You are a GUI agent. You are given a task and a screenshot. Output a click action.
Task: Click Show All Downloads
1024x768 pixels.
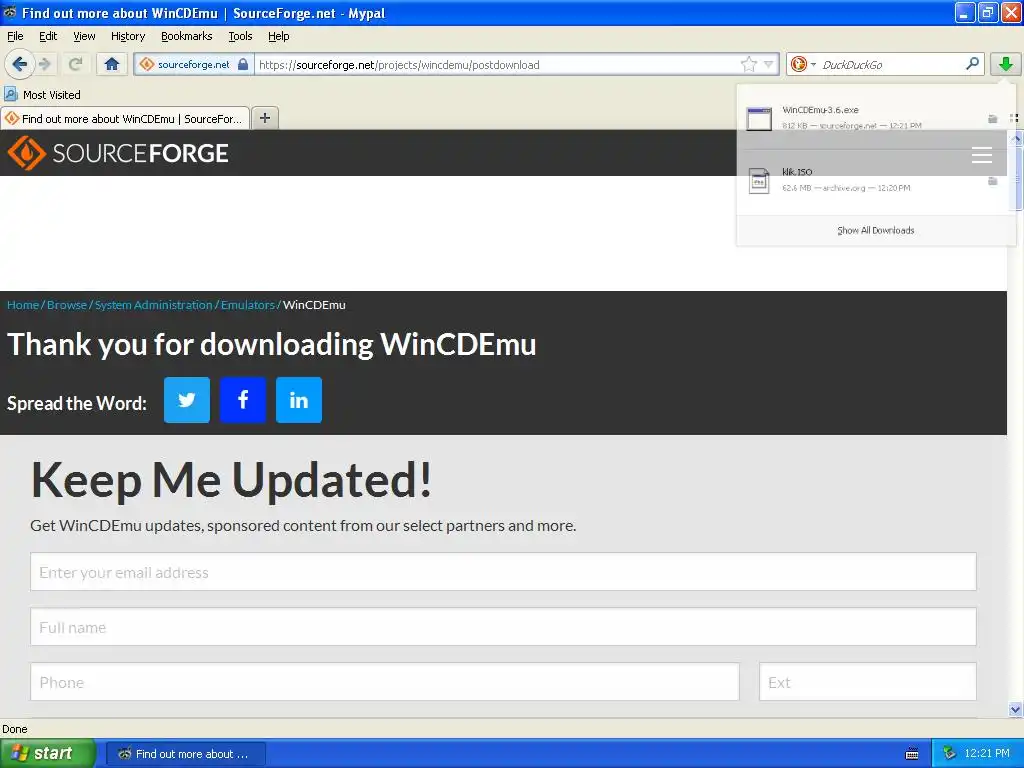pyautogui.click(x=875, y=231)
